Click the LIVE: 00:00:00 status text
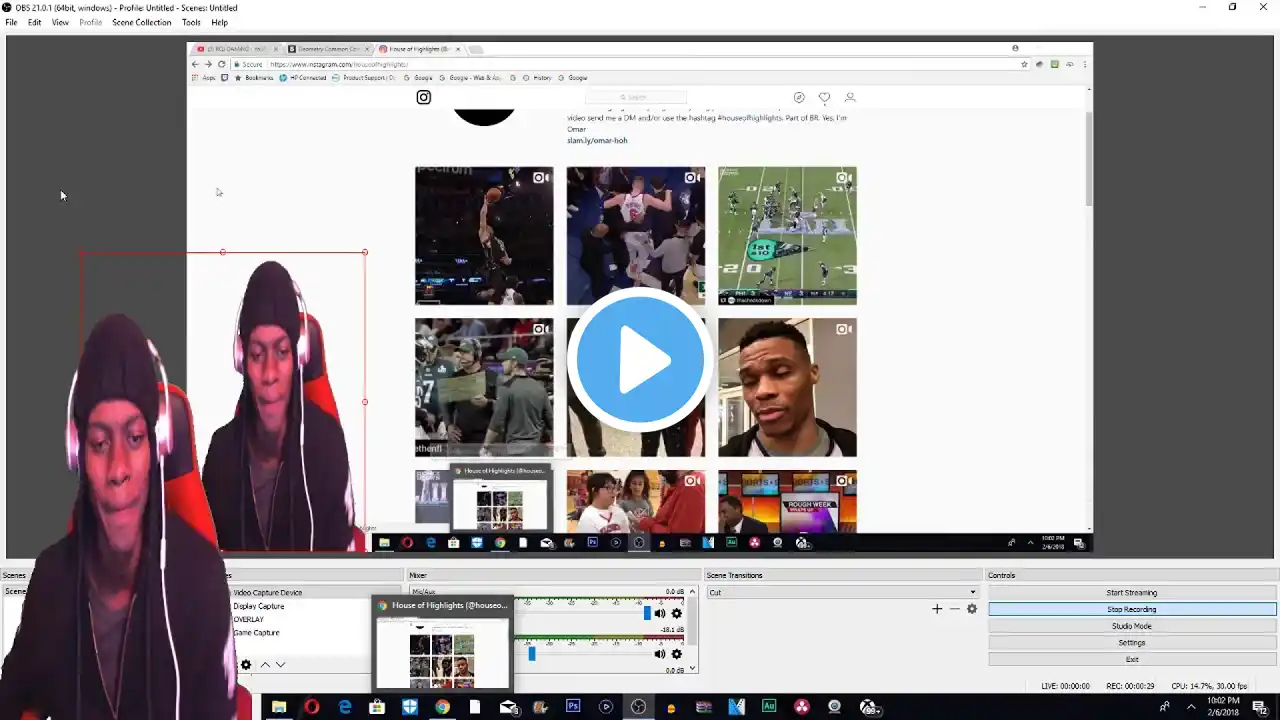The height and width of the screenshot is (720, 1280). click(x=1065, y=686)
